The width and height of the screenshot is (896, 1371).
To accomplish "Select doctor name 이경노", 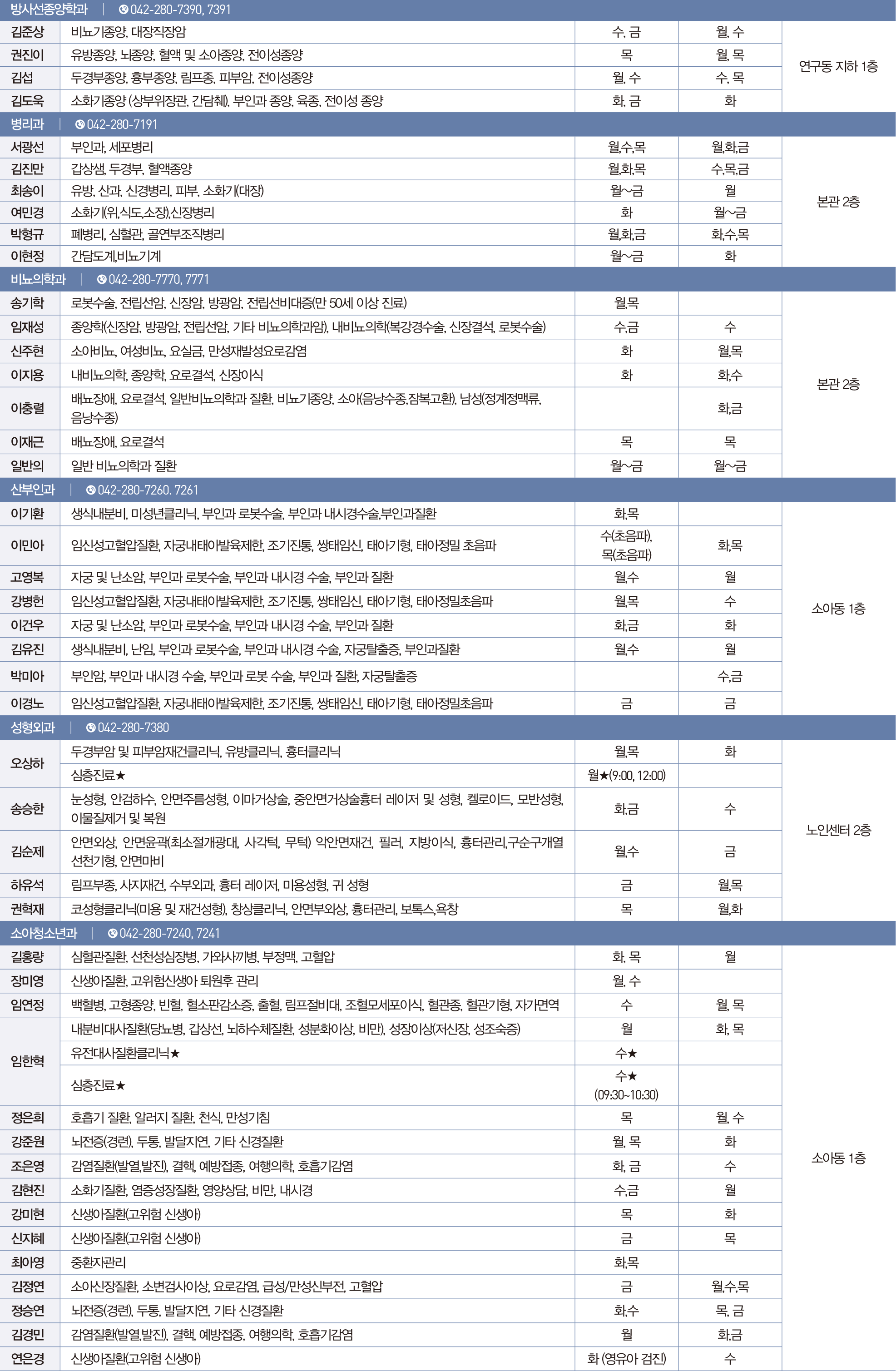I will pos(27,703).
